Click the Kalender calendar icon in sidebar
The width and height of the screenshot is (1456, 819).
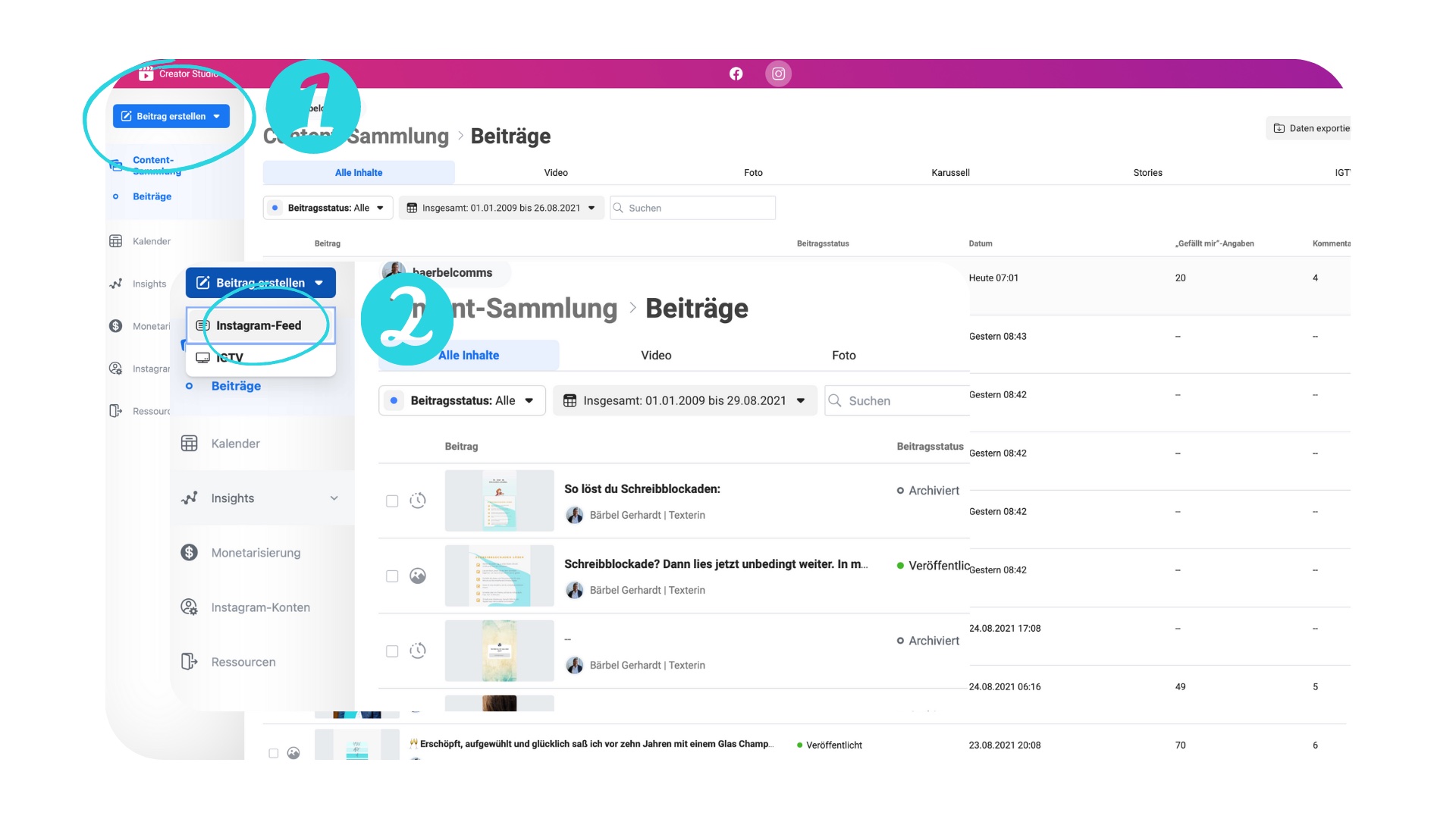(115, 240)
